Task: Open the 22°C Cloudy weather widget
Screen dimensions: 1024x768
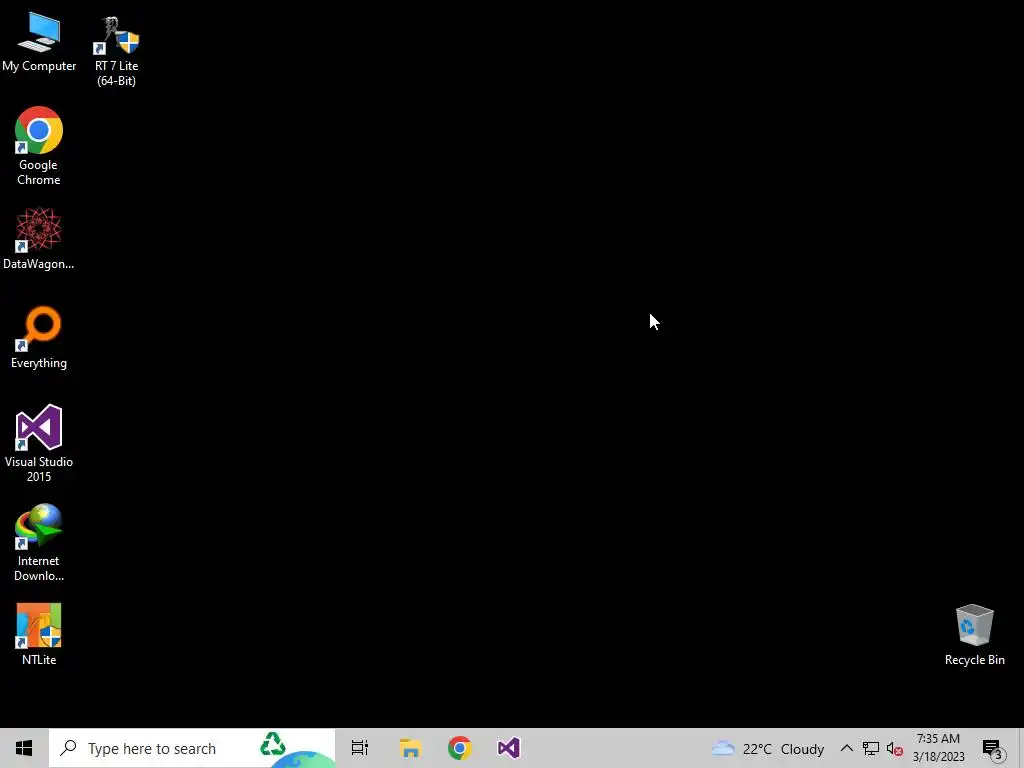Action: 767,748
